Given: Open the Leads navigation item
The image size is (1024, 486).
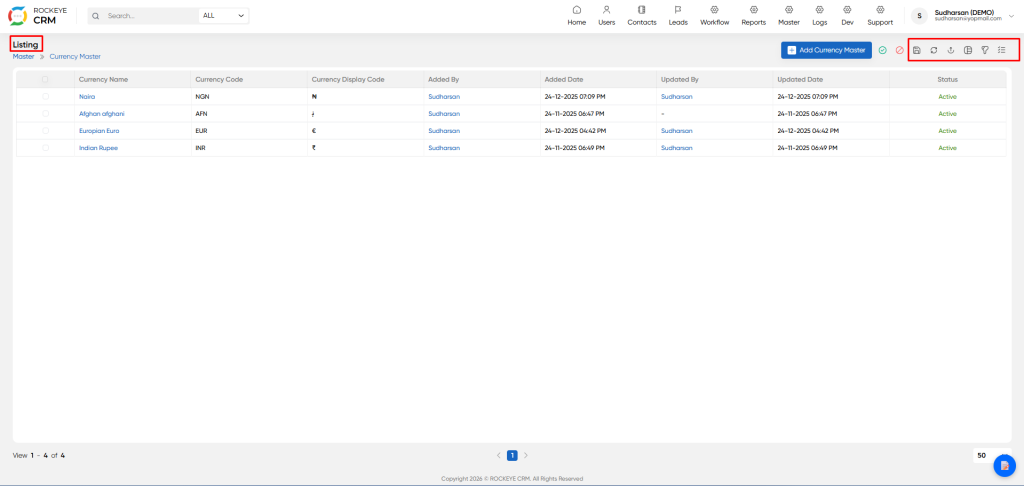Looking at the screenshot, I should tap(678, 16).
